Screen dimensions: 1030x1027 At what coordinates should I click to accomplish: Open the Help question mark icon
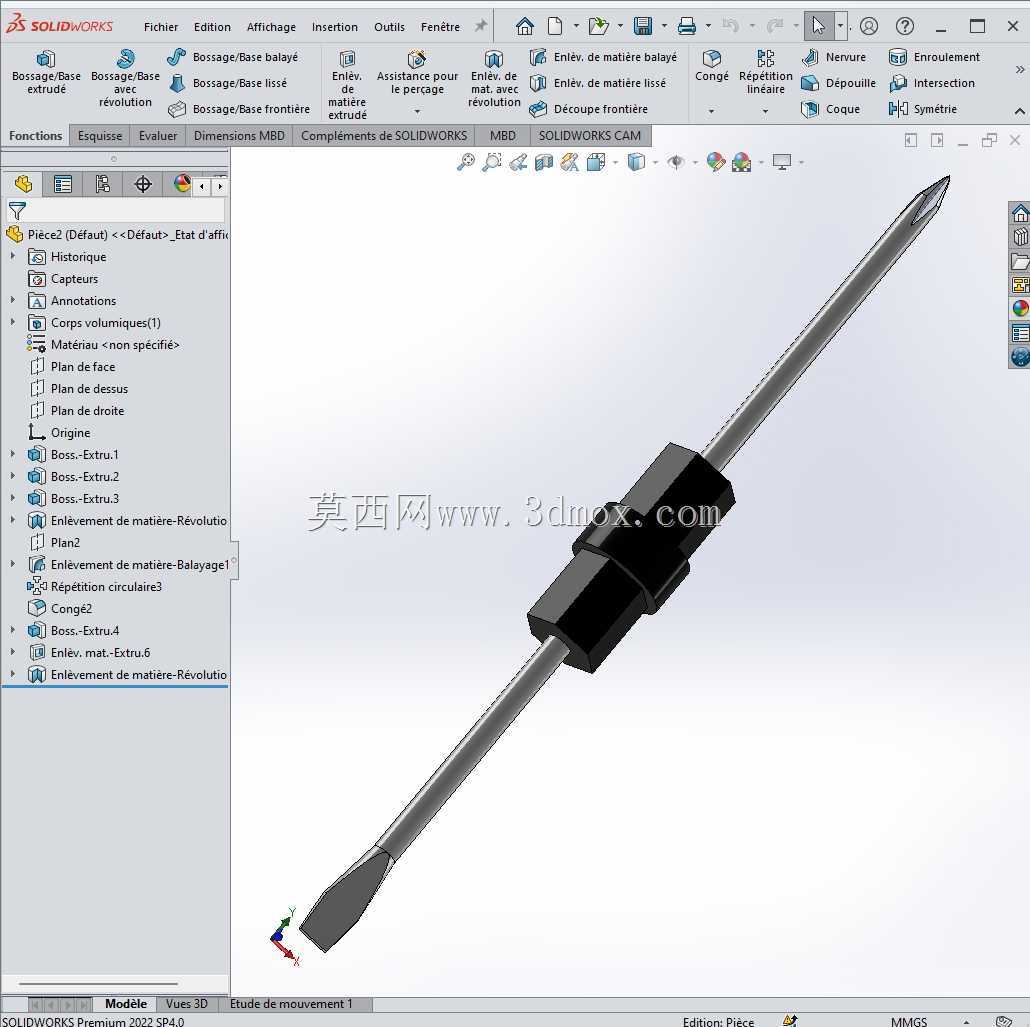pyautogui.click(x=905, y=26)
